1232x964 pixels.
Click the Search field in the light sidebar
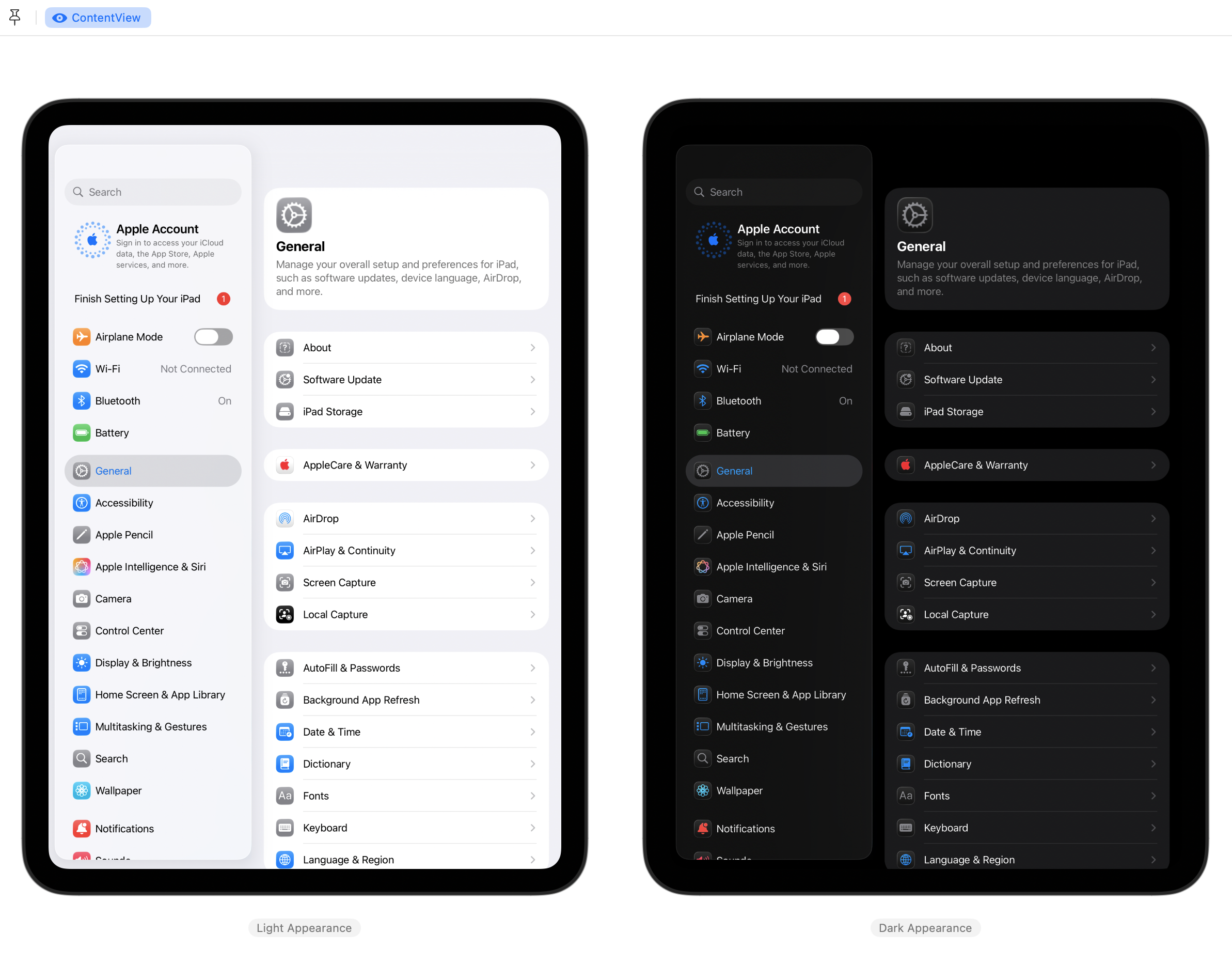(x=153, y=192)
